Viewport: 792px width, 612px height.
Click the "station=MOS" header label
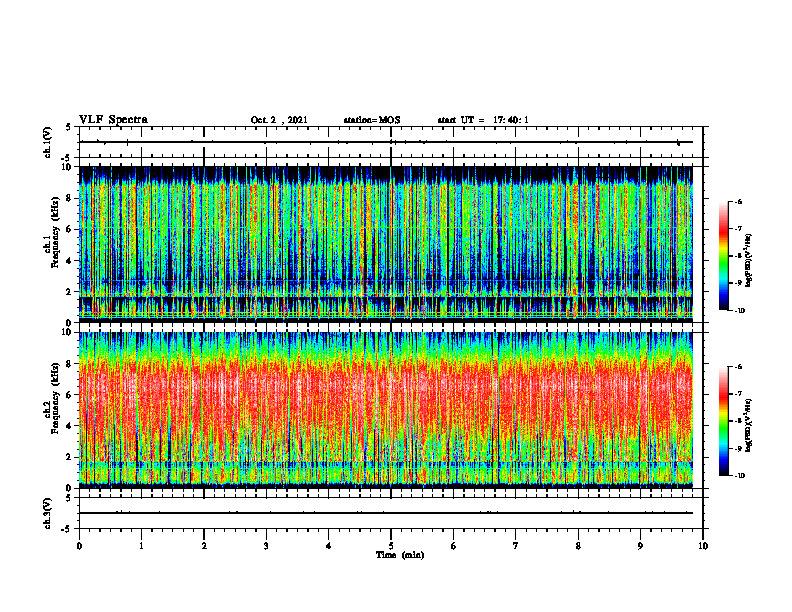coord(372,120)
